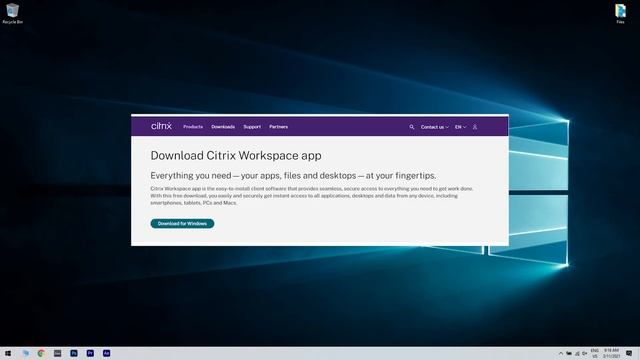Screen dimensions: 640x360
Task: Open the EN language dropdown
Action: click(460, 127)
